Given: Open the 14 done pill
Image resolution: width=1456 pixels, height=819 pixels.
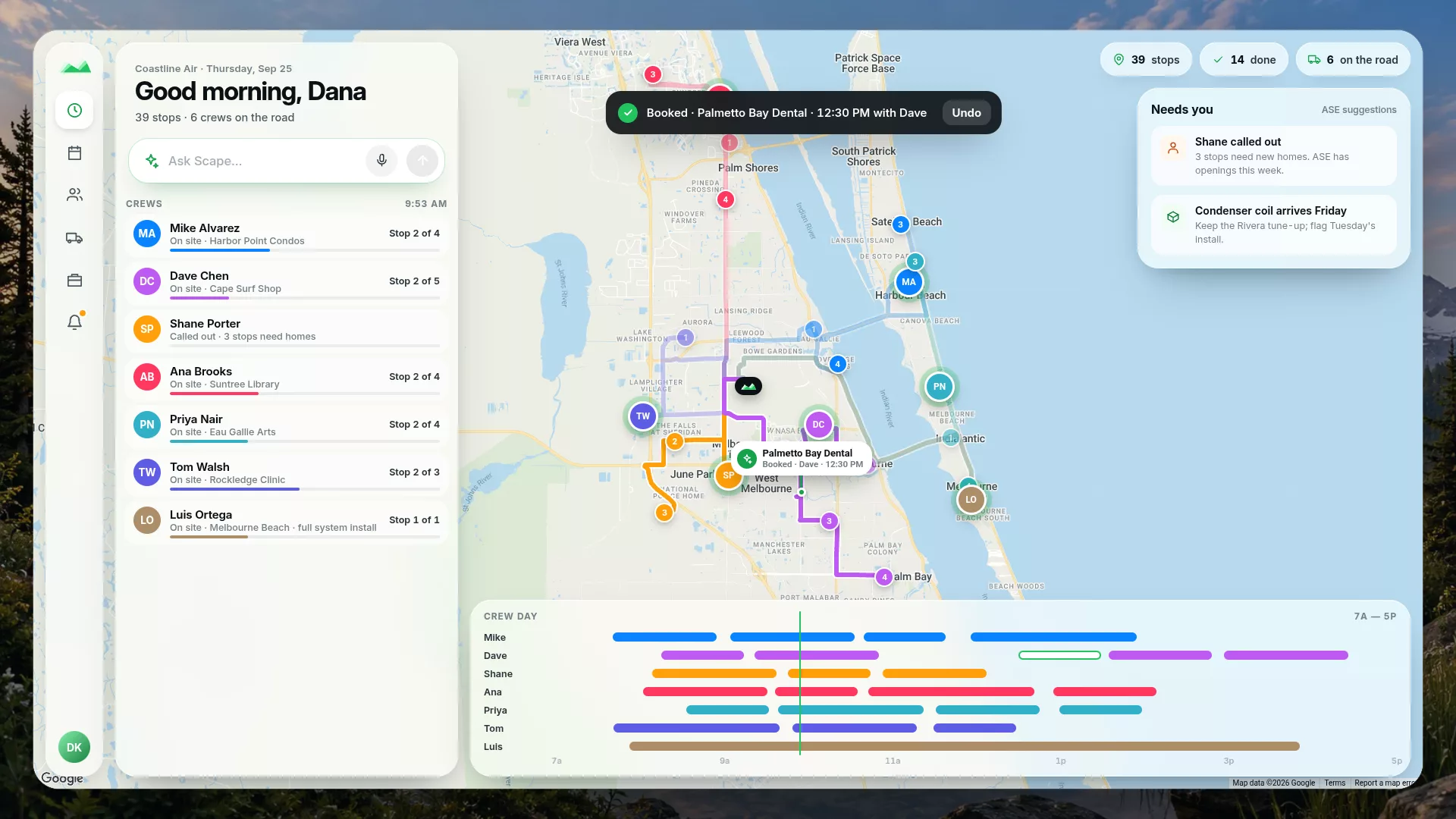Looking at the screenshot, I should (x=1244, y=60).
